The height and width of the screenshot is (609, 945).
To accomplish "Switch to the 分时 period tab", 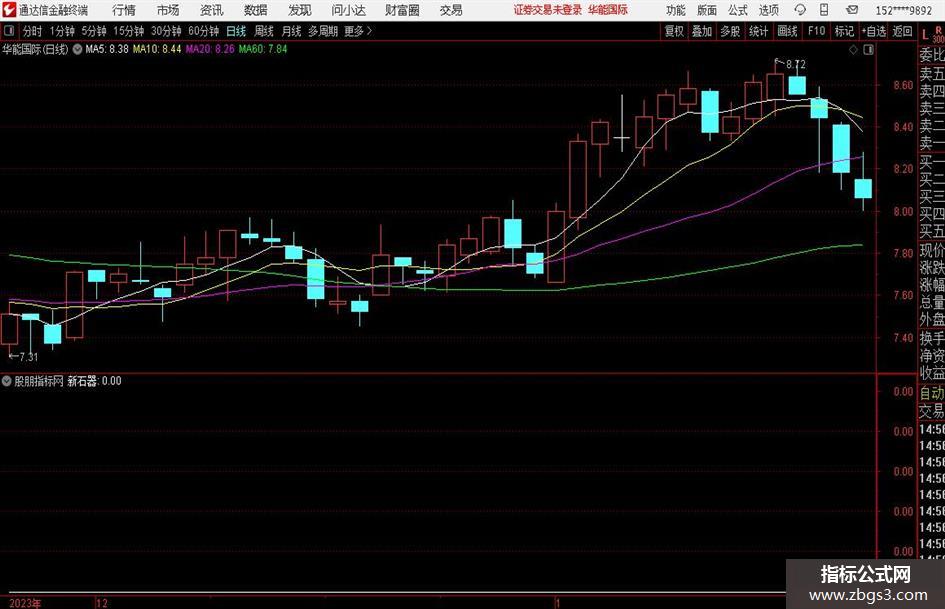I will coord(33,31).
